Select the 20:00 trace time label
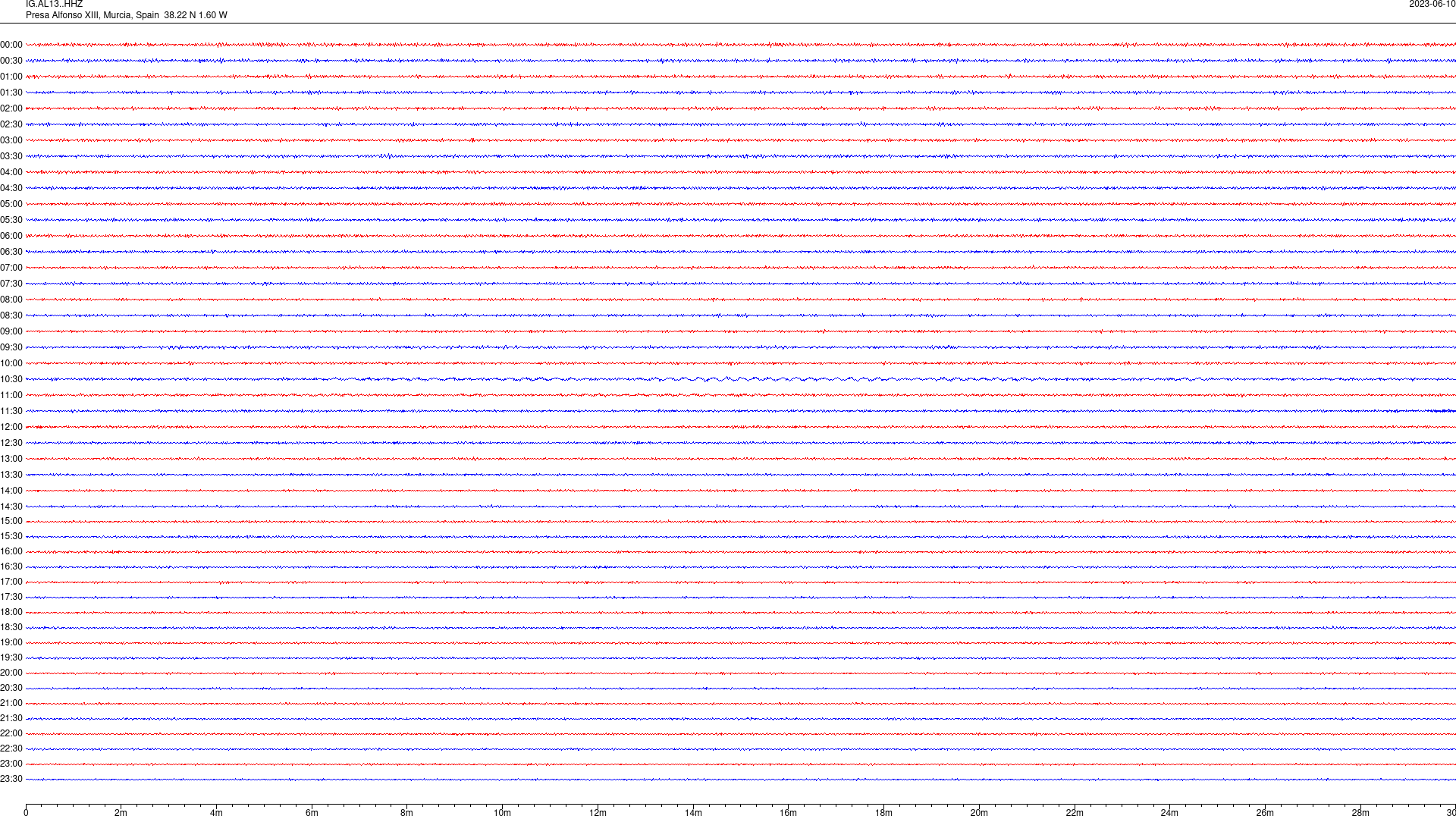 pos(11,673)
